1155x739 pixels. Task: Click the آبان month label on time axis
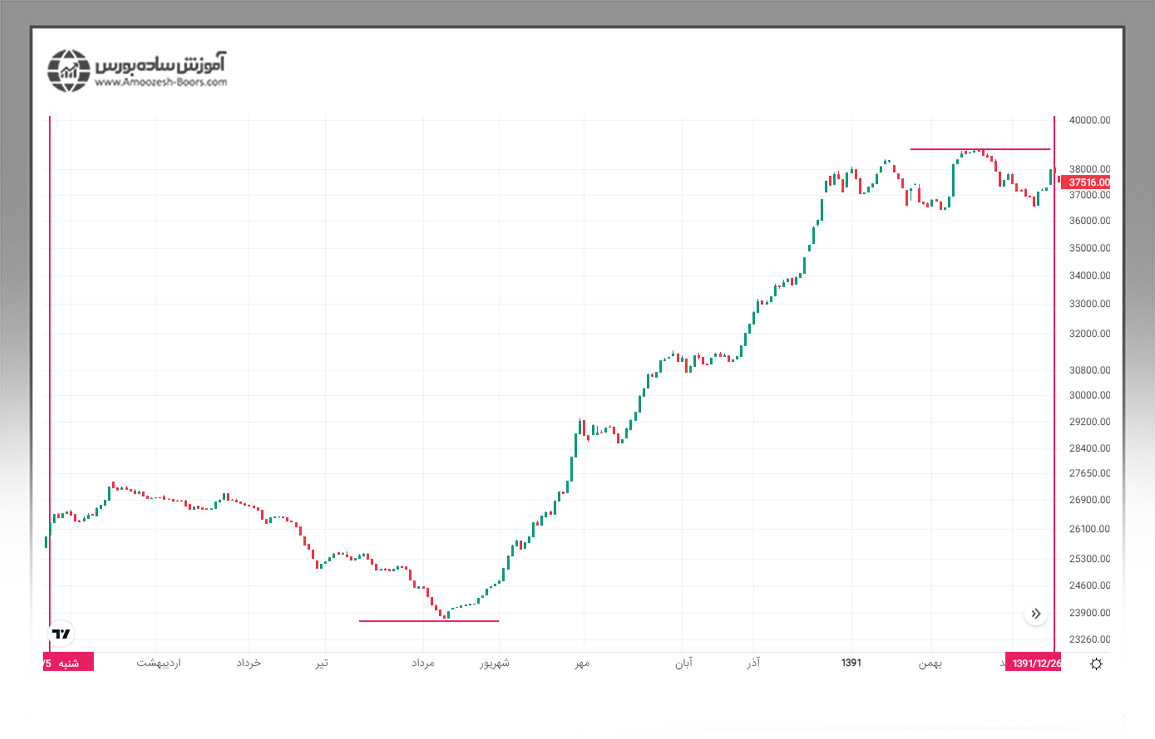pos(683,663)
